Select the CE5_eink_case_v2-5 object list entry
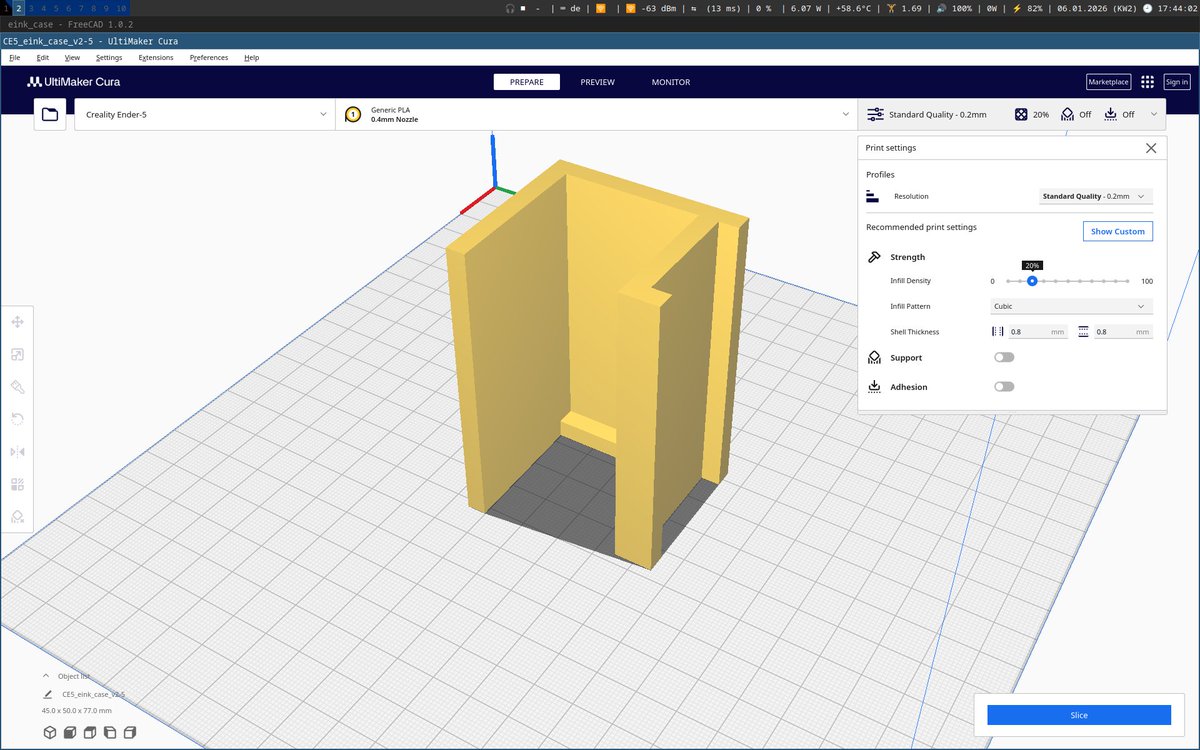The height and width of the screenshot is (750, 1200). click(x=93, y=693)
